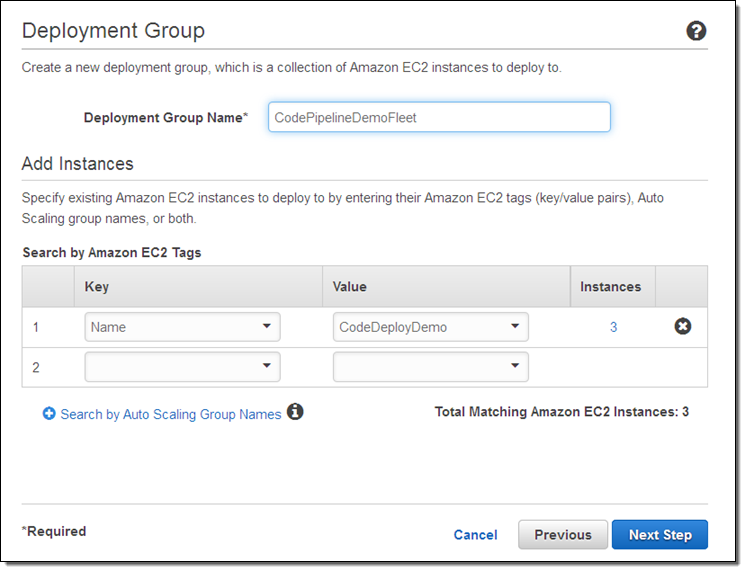Remove the first EC2 tag row
Viewport: 746px width, 572px height.
tap(683, 326)
